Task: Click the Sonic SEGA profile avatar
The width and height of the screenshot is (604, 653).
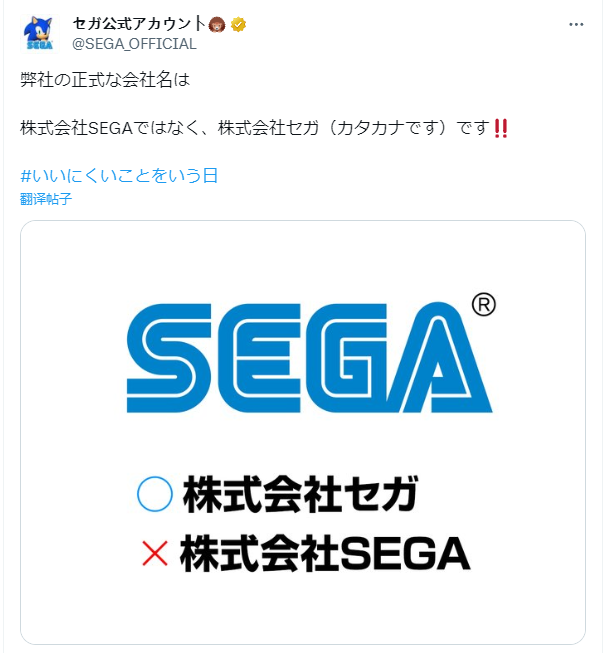Action: click(x=38, y=34)
